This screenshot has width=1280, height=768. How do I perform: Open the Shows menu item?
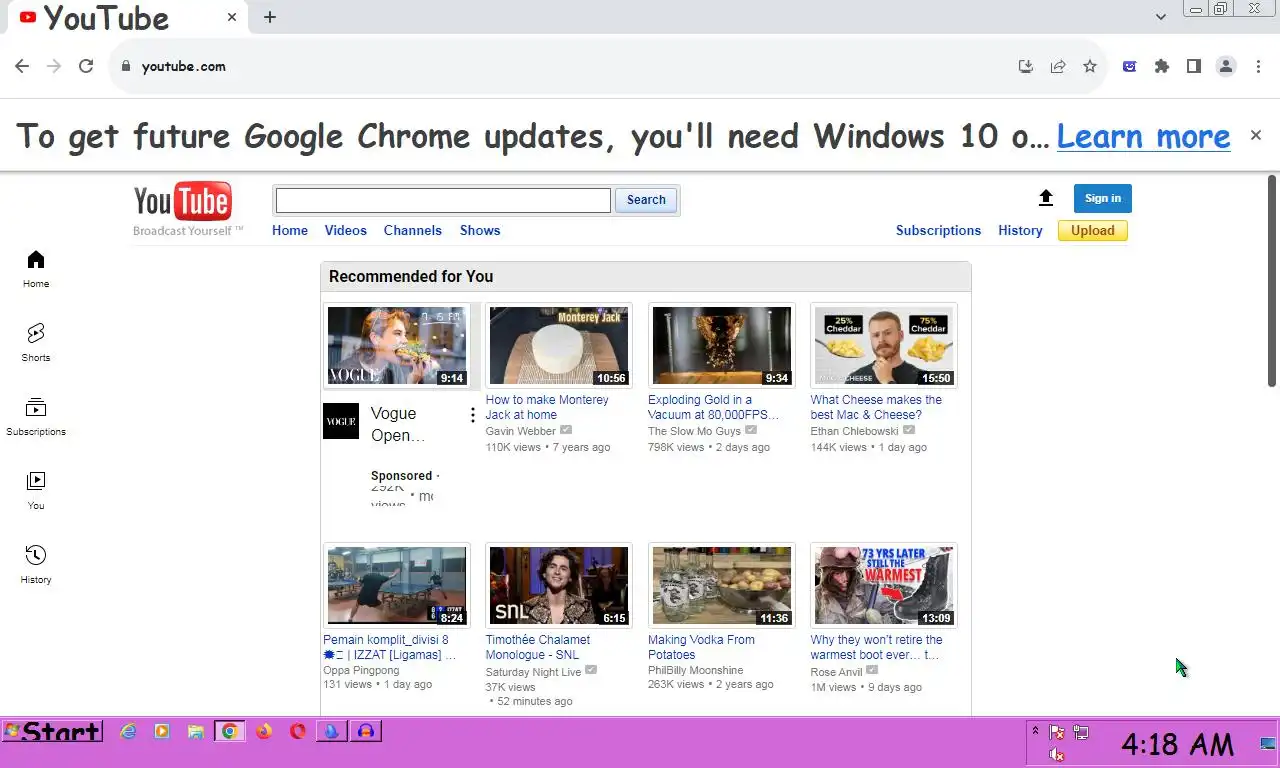click(480, 230)
